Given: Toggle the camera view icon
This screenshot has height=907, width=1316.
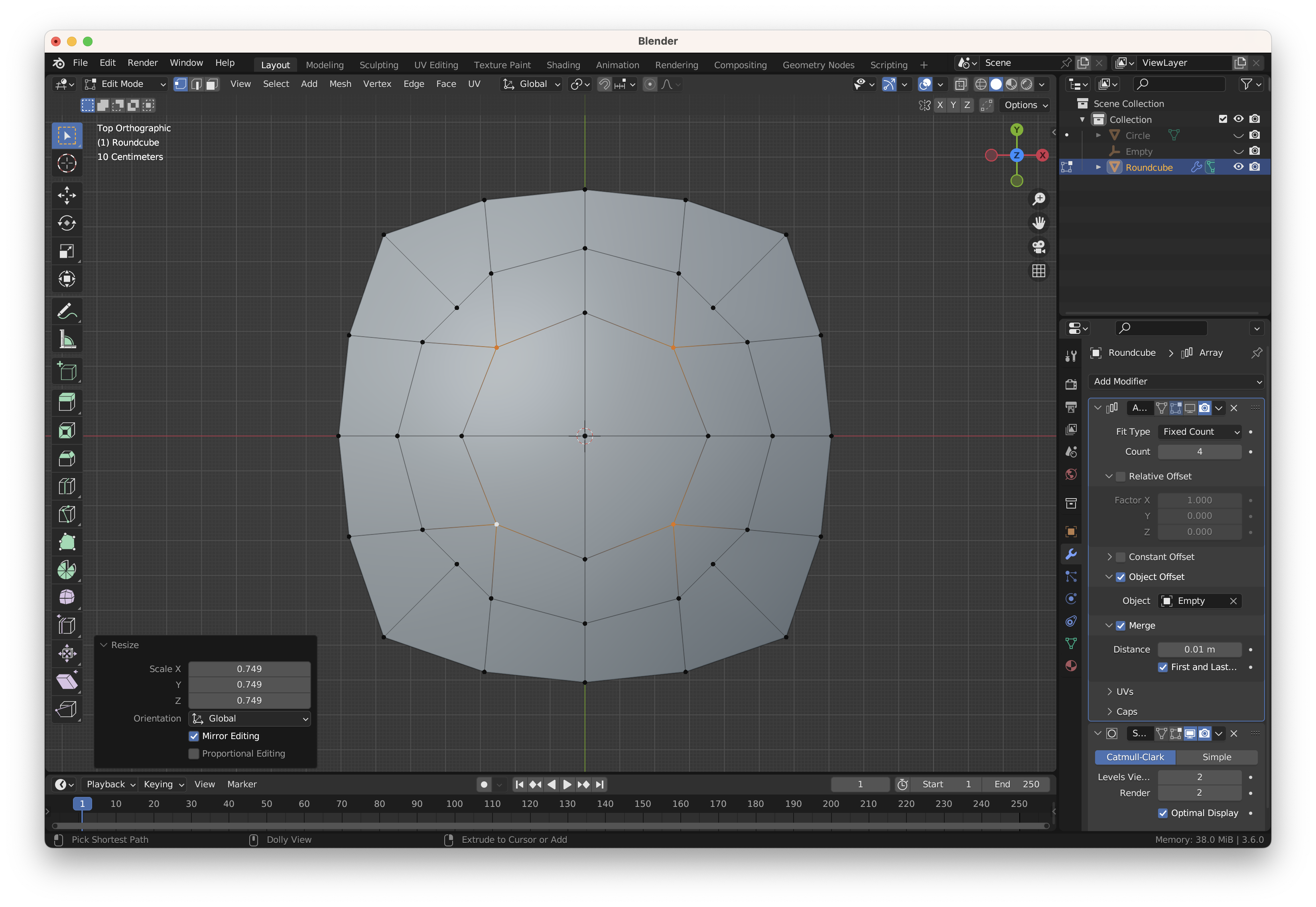Looking at the screenshot, I should (1039, 246).
